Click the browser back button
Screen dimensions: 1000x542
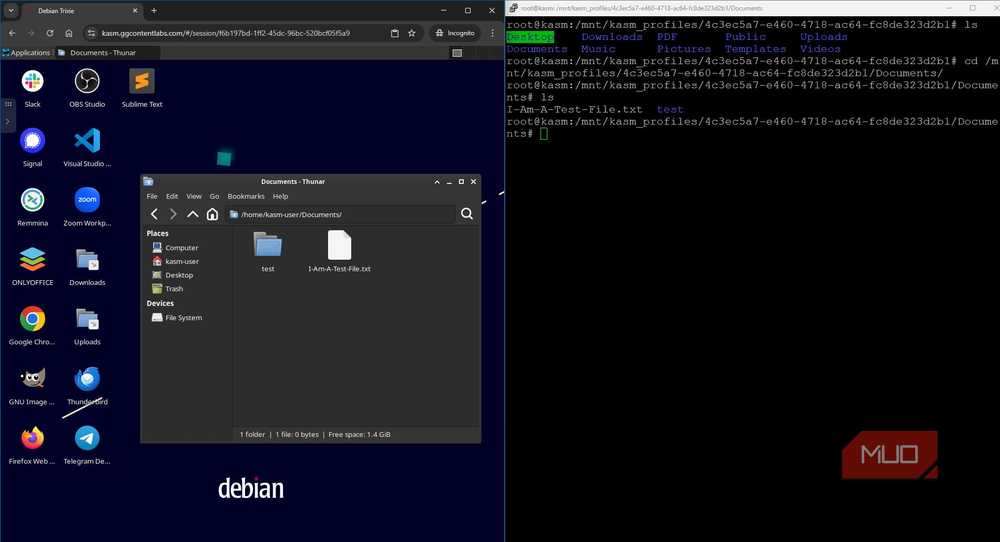tap(12, 33)
